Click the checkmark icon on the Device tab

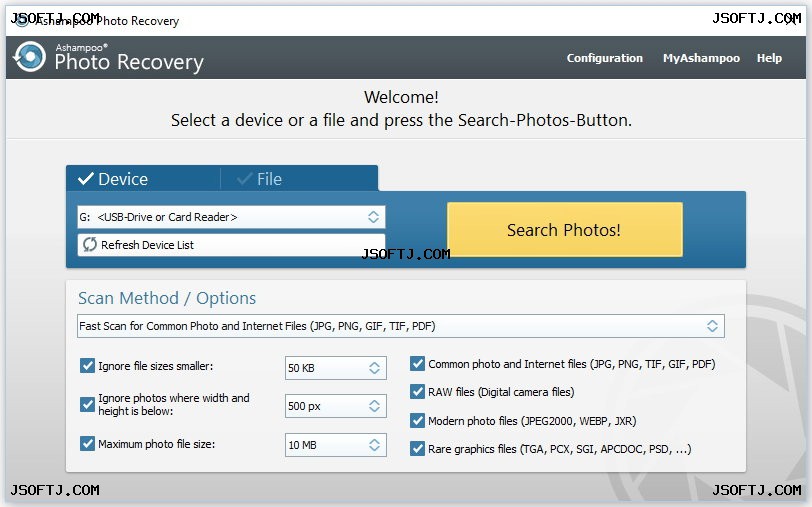pos(85,179)
